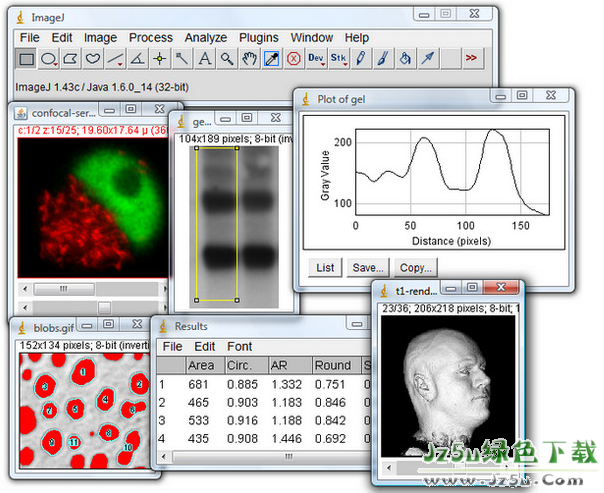Click left arrow of Results scrollbar
Viewport: 604px width, 493px height.
pyautogui.click(x=164, y=457)
